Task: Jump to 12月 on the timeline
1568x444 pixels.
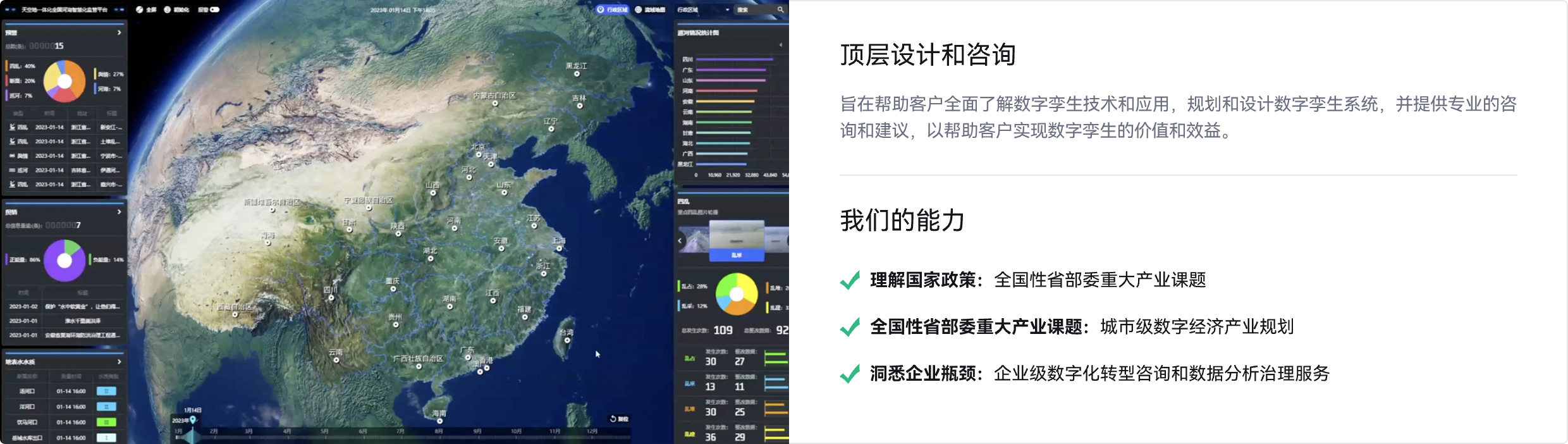Action: point(592,431)
